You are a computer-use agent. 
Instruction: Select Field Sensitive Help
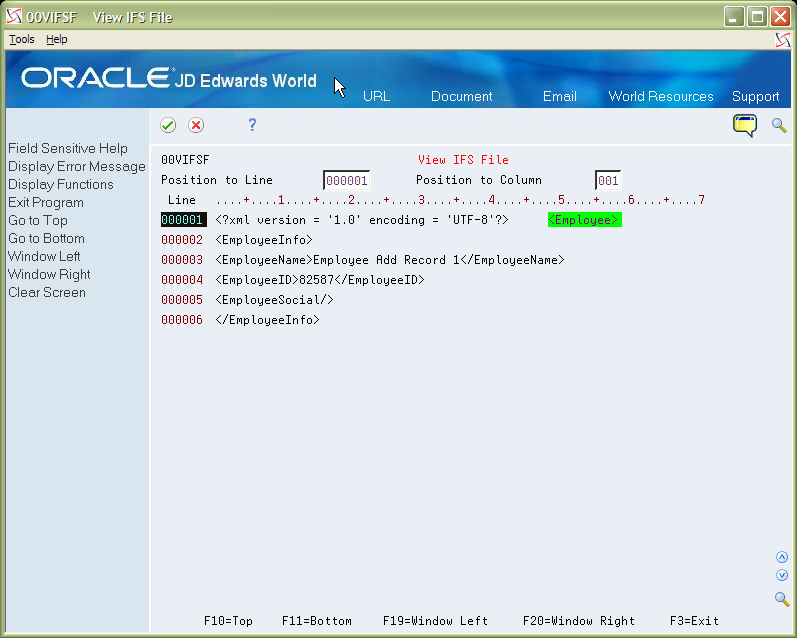pos(68,148)
